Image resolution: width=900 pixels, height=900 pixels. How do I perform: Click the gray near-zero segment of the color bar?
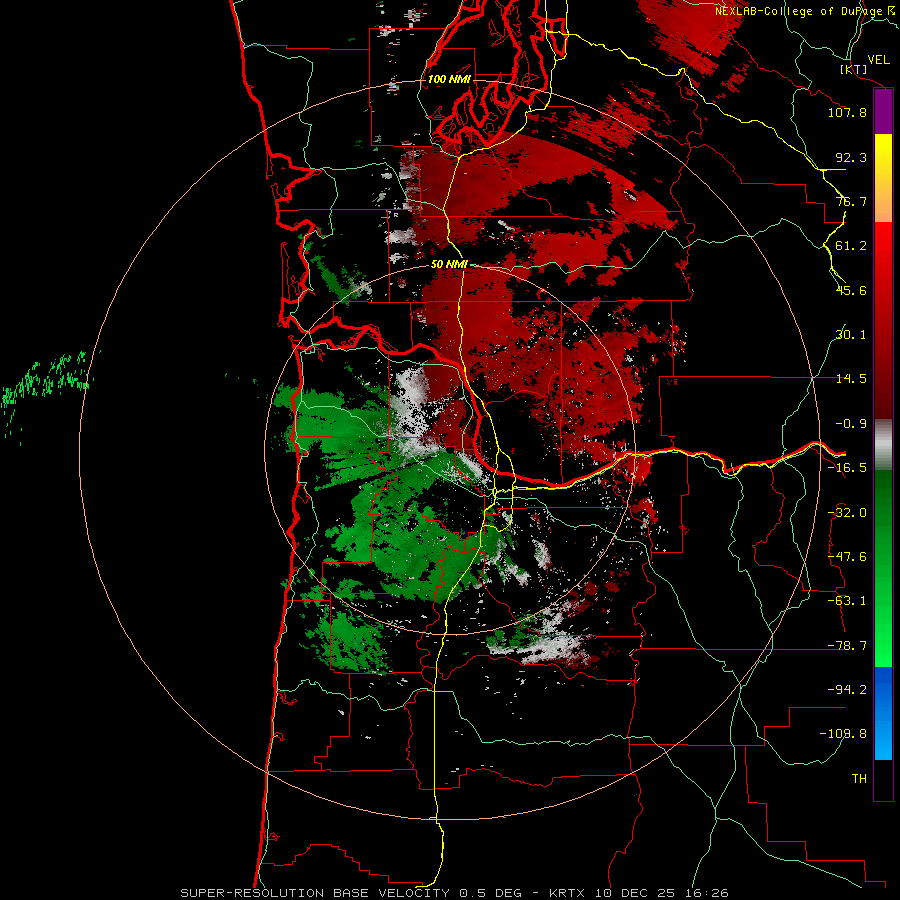click(x=883, y=445)
